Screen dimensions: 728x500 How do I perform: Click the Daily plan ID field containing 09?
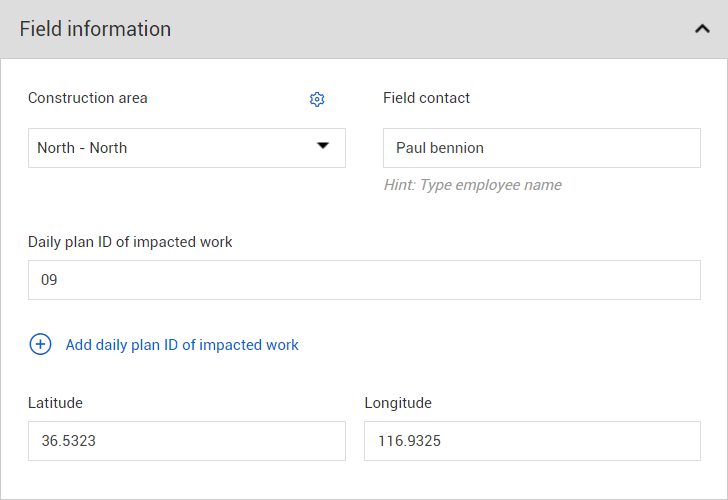pyautogui.click(x=364, y=280)
